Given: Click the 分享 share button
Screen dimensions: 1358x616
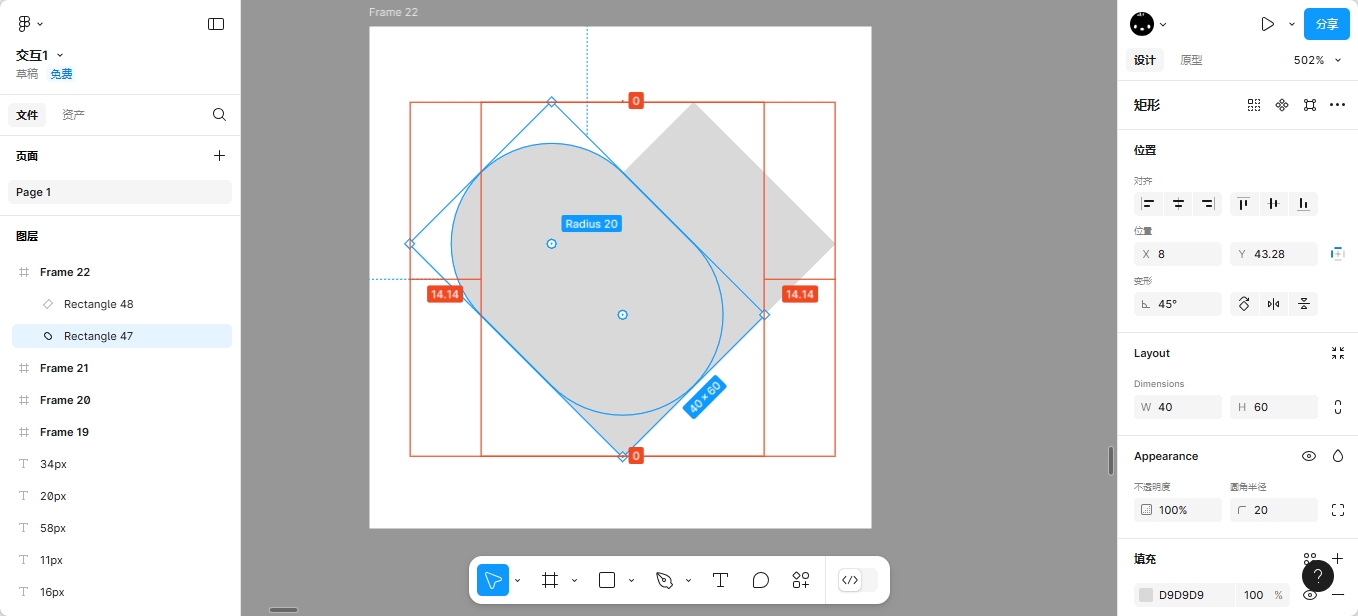Looking at the screenshot, I should tap(1326, 24).
